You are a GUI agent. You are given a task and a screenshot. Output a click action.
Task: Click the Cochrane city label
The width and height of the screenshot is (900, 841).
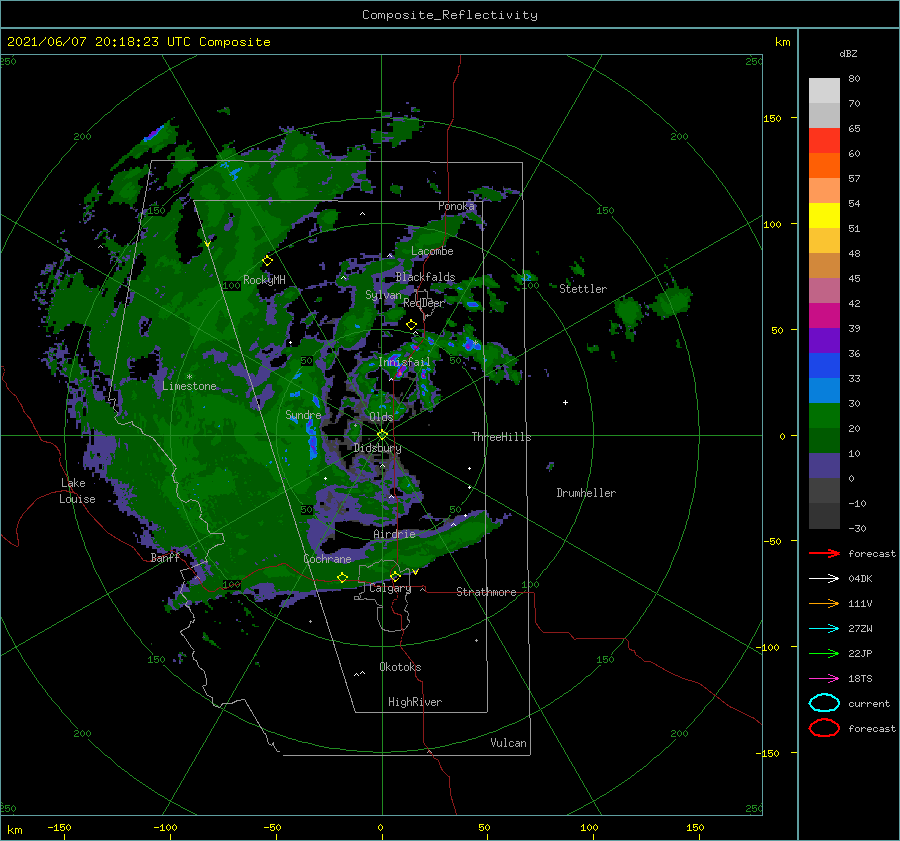[x=327, y=559]
